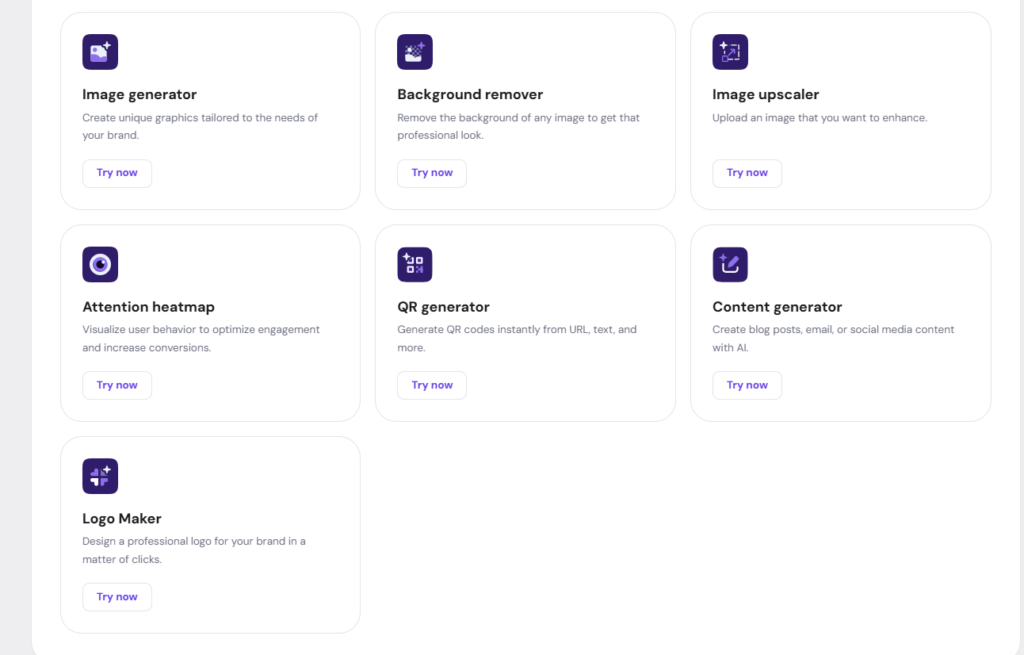Click the Image upscaler icon

pos(730,52)
